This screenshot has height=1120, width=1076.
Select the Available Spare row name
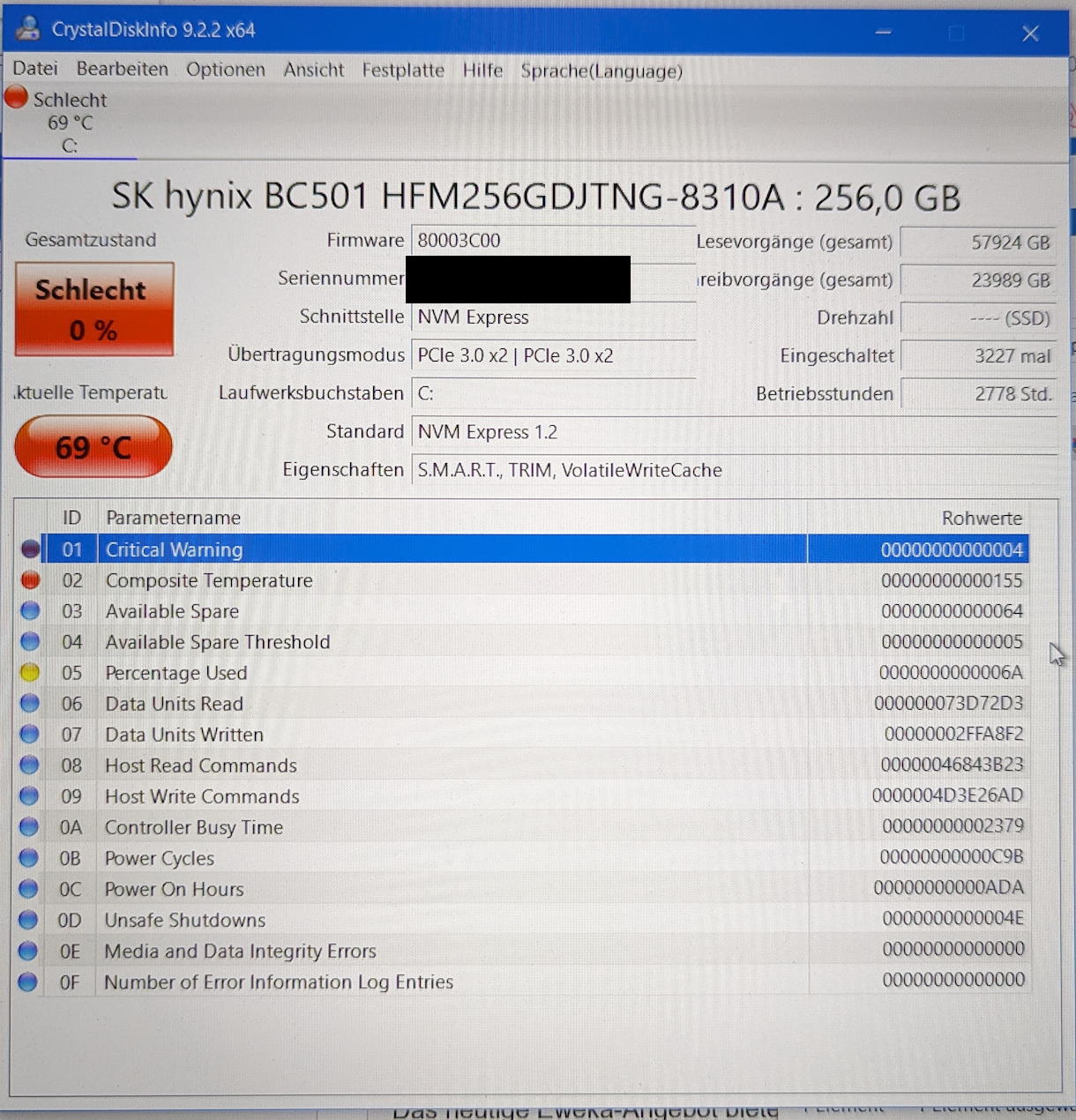pyautogui.click(x=172, y=611)
